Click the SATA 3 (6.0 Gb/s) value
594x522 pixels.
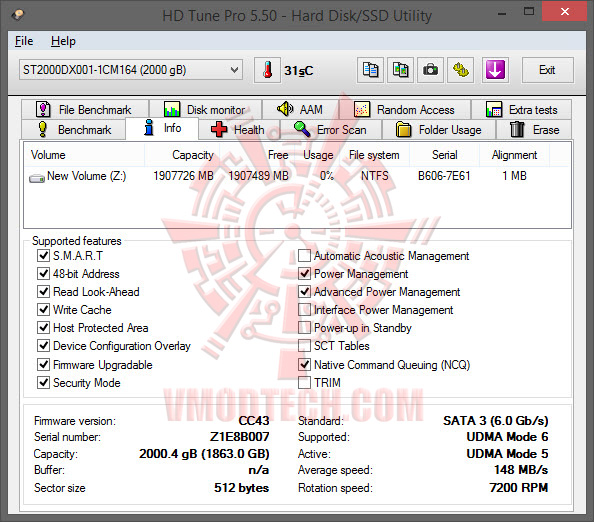(x=496, y=421)
